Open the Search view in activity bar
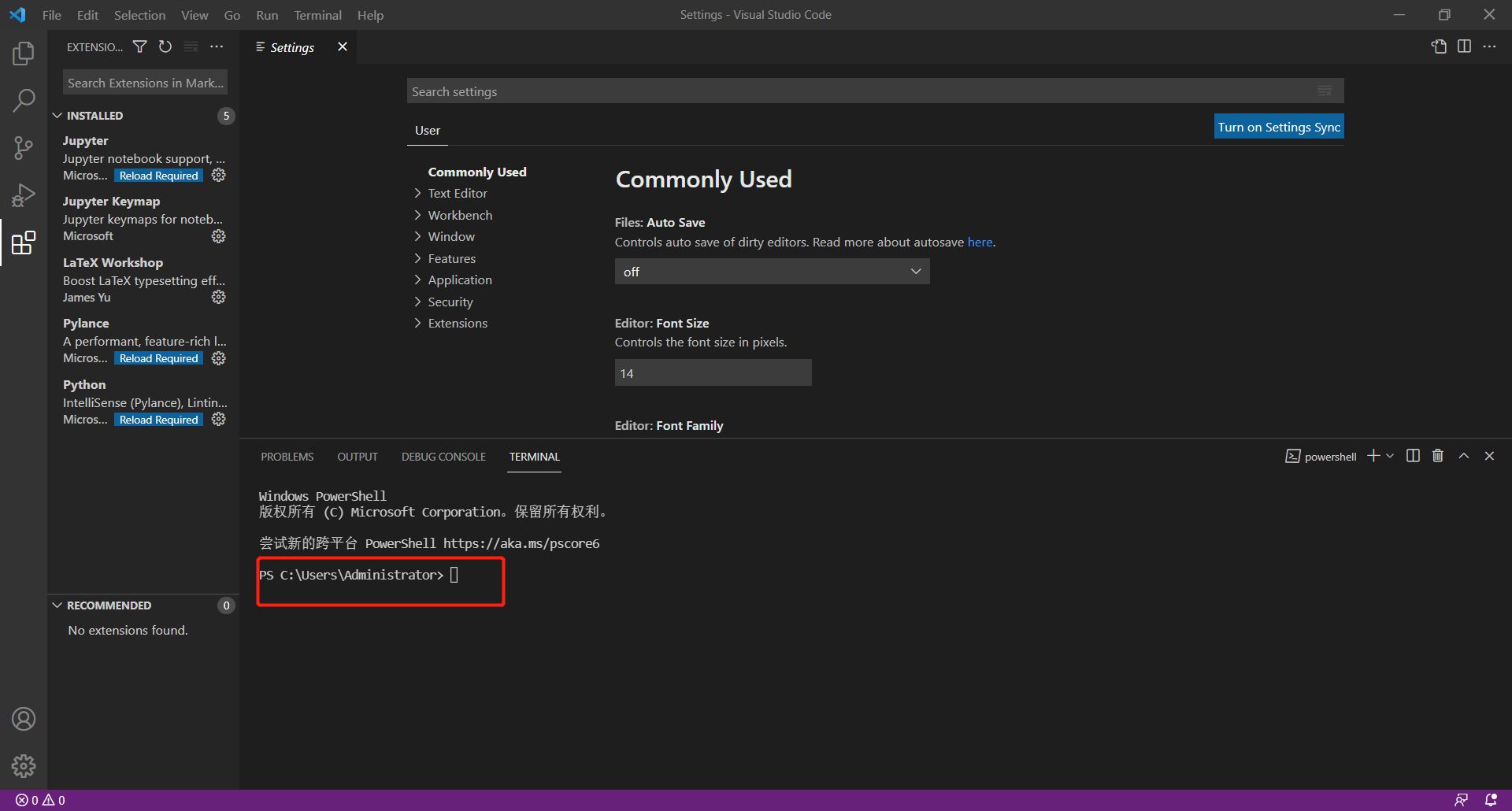Screen dimensions: 1512x811 tap(24, 101)
